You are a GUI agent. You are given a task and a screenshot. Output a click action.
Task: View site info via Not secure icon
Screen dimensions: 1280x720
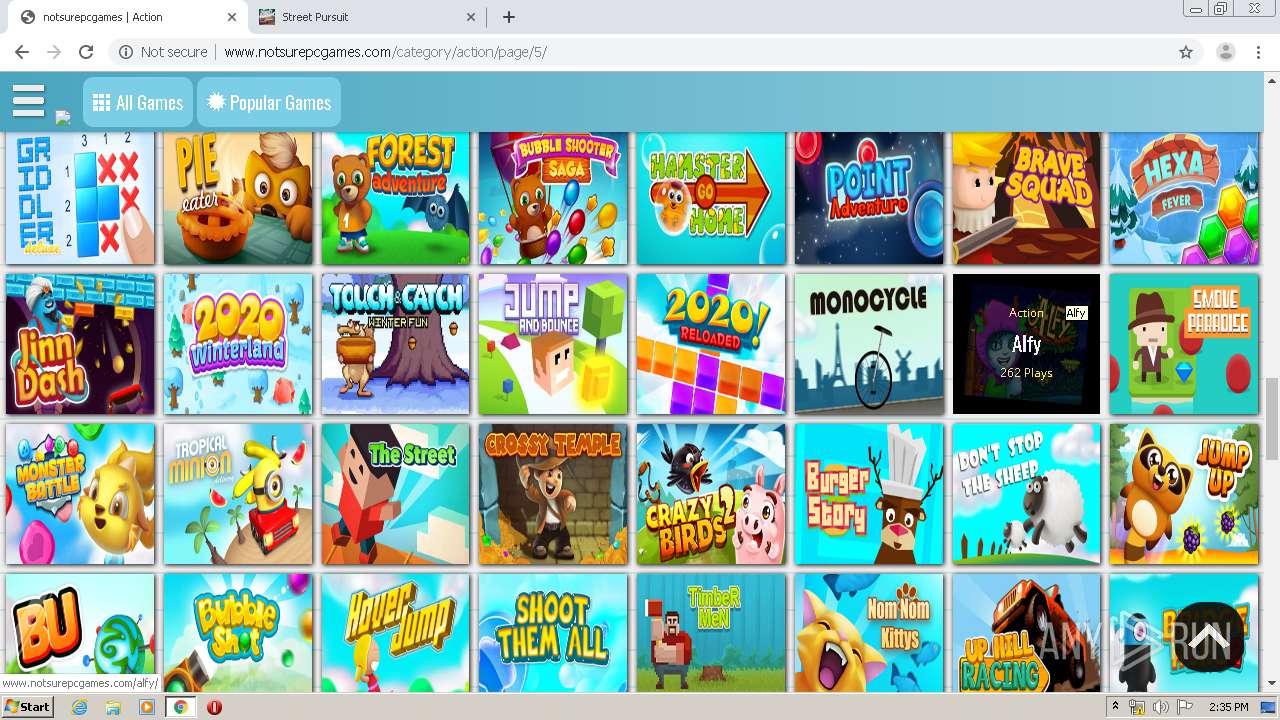click(x=163, y=52)
